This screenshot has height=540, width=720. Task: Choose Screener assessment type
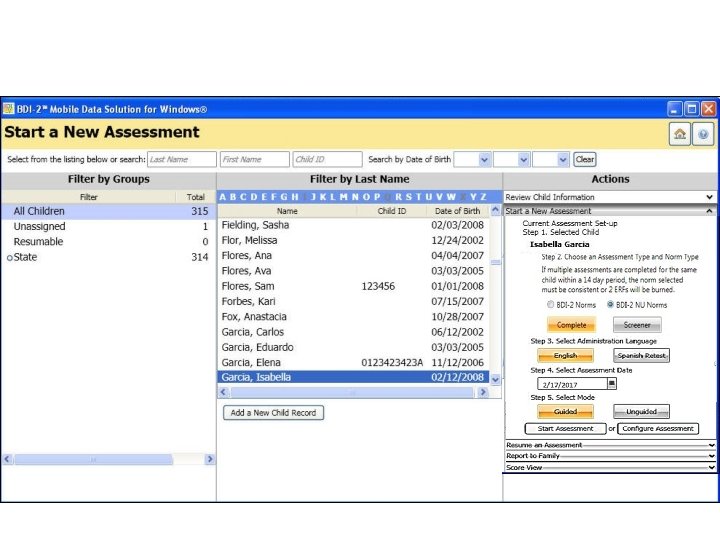637,325
